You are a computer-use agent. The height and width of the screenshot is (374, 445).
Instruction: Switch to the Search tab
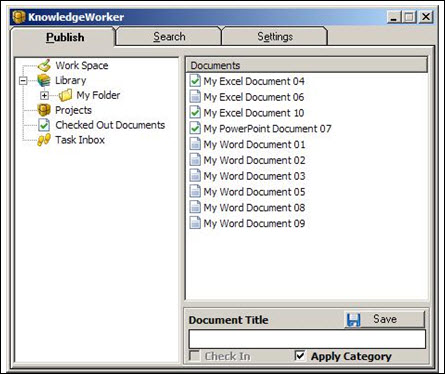click(x=169, y=36)
